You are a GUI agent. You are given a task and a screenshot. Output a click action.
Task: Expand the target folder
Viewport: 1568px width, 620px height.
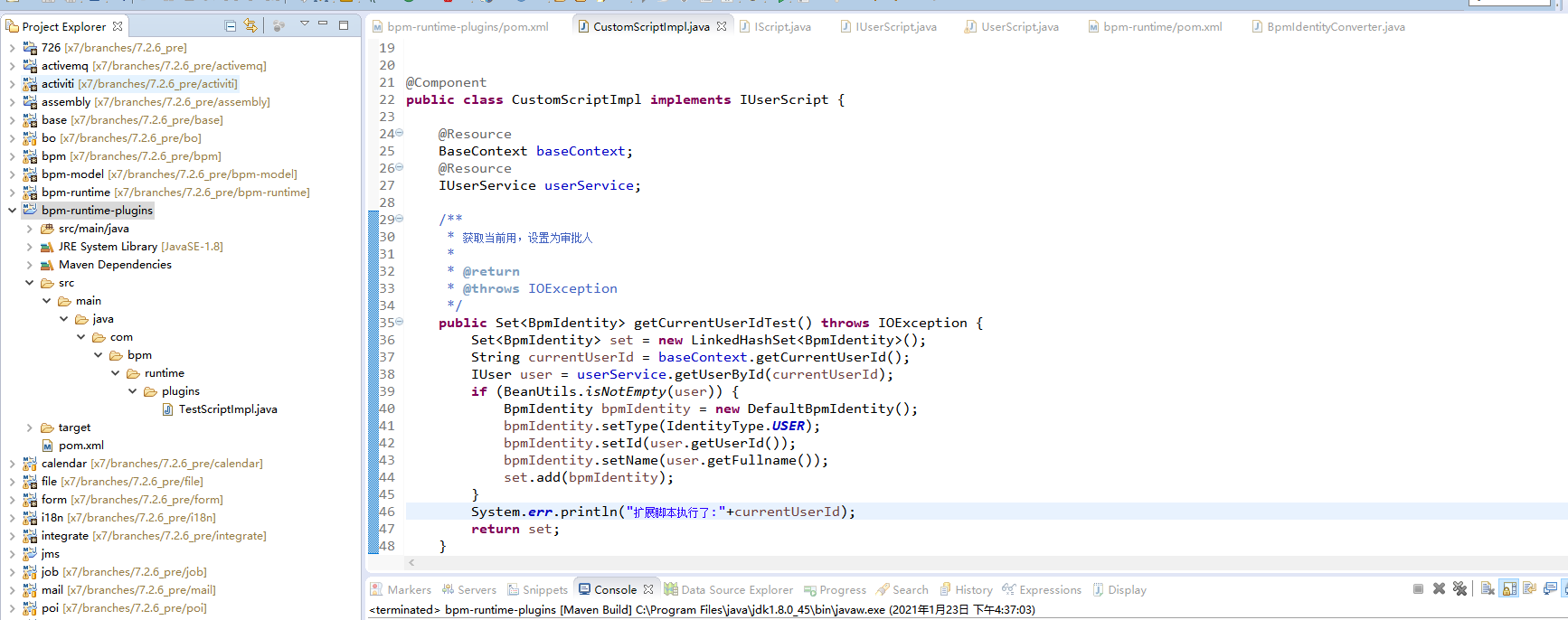point(29,427)
